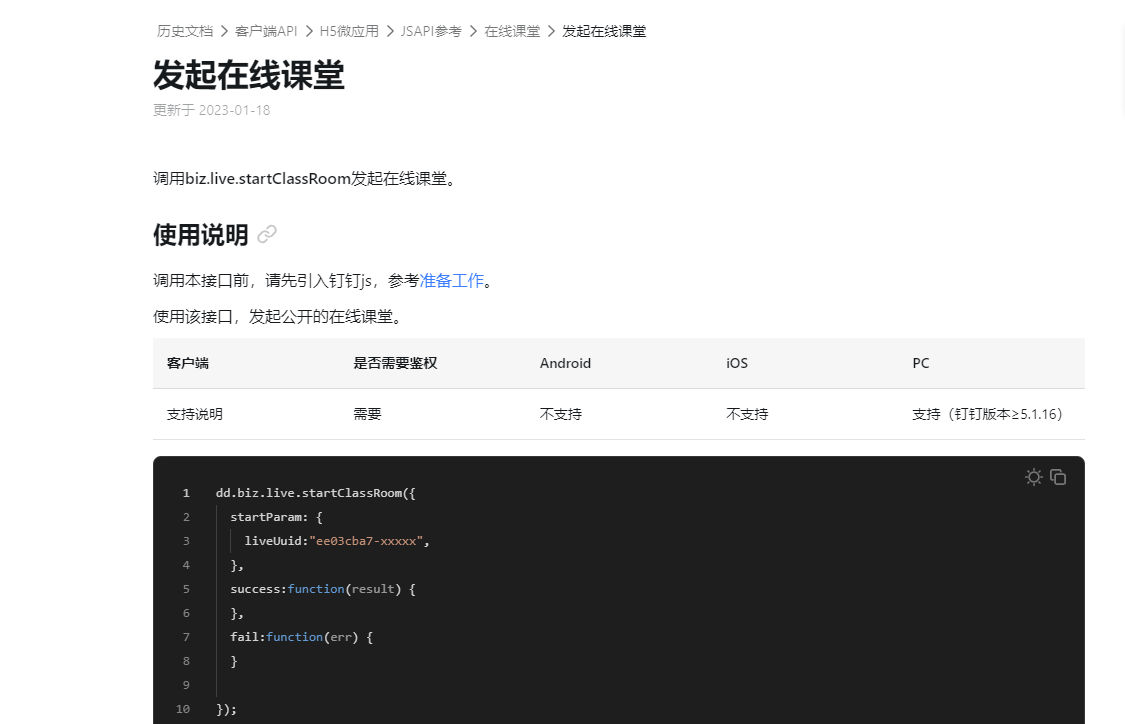
Task: Click 不支持 cell under iOS column
Action: pos(747,414)
